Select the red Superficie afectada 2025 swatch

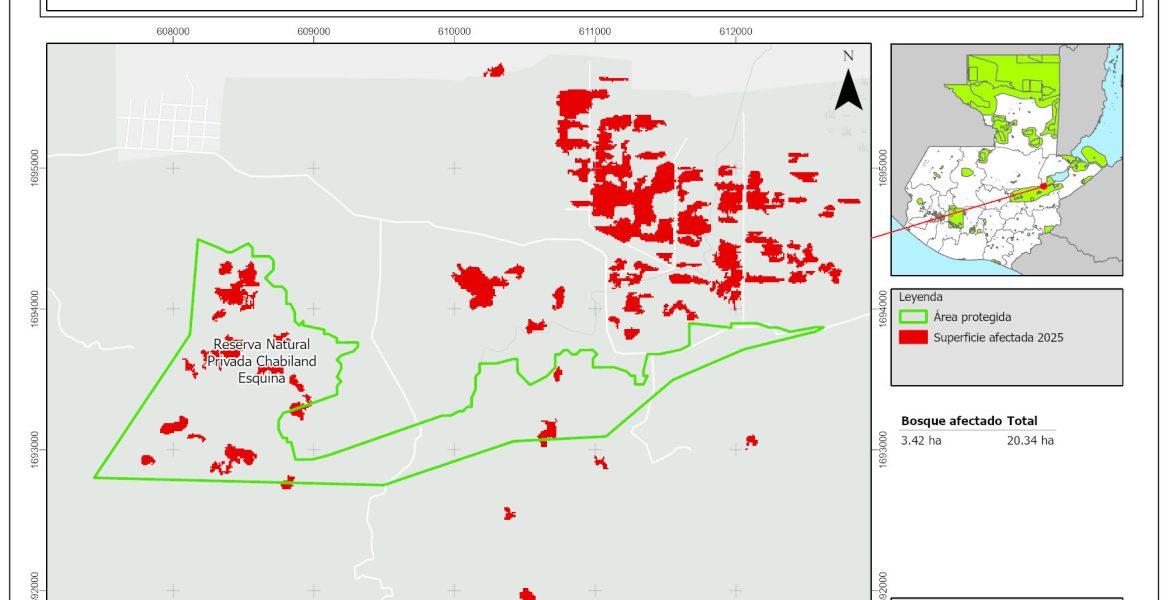(x=915, y=338)
